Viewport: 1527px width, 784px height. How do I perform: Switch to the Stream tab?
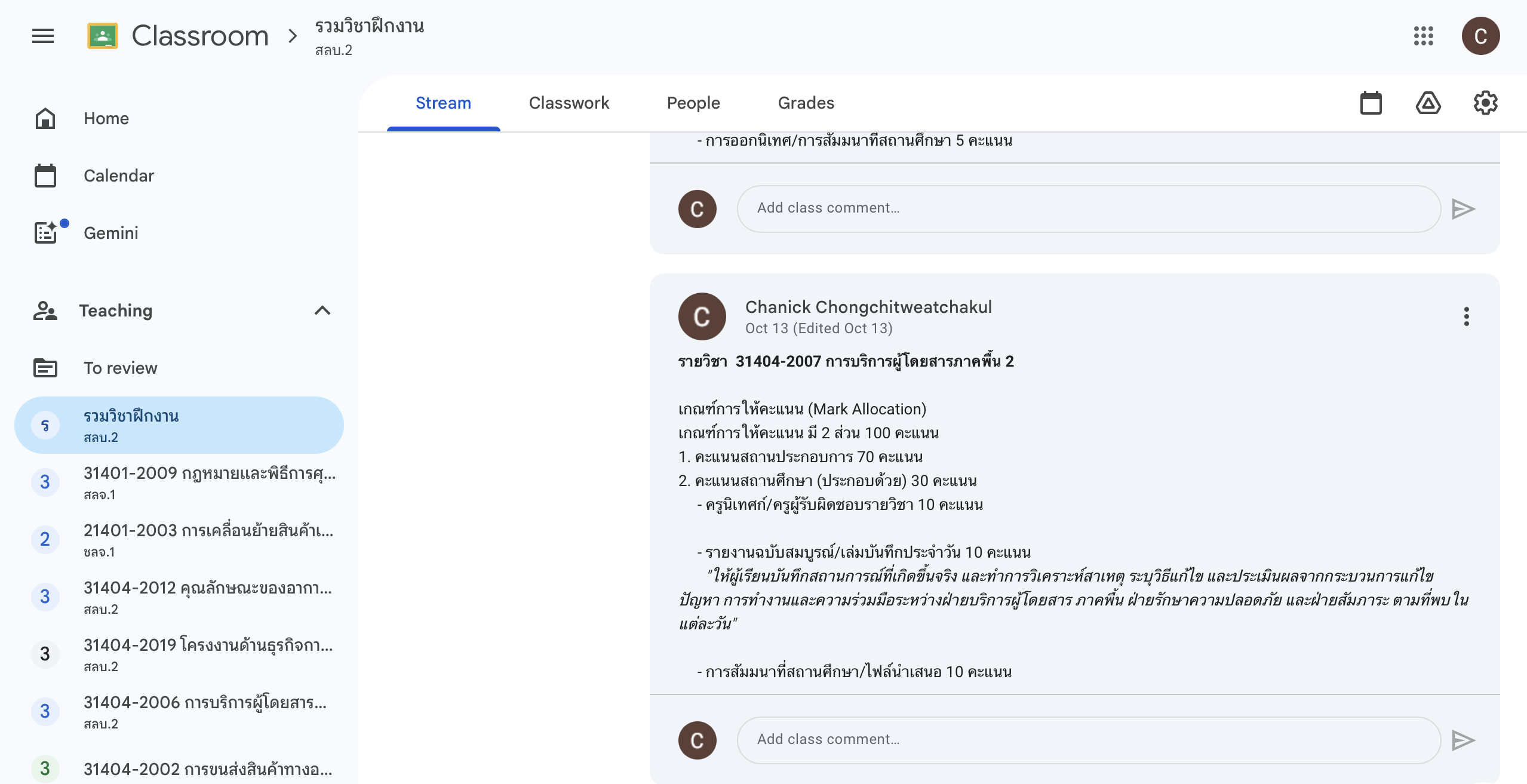[x=443, y=103]
